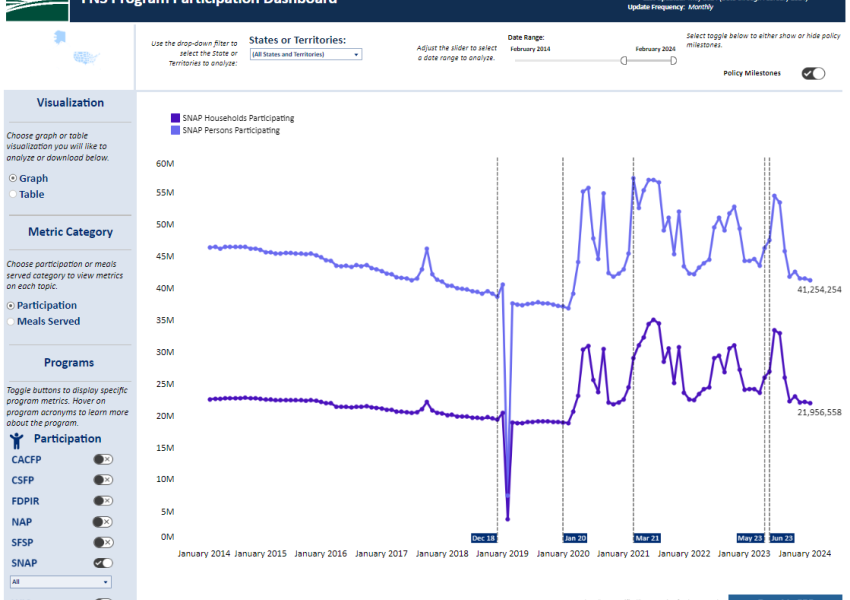Enable the SFSP program toggle
The height and width of the screenshot is (600, 850).
(x=103, y=542)
